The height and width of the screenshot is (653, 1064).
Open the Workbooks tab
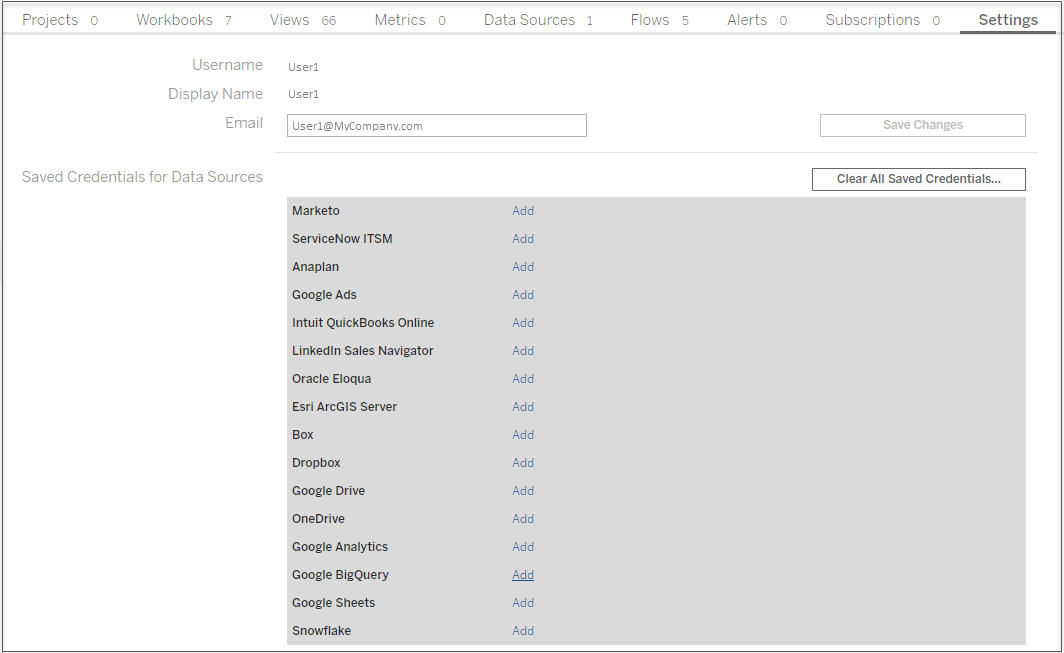point(184,20)
